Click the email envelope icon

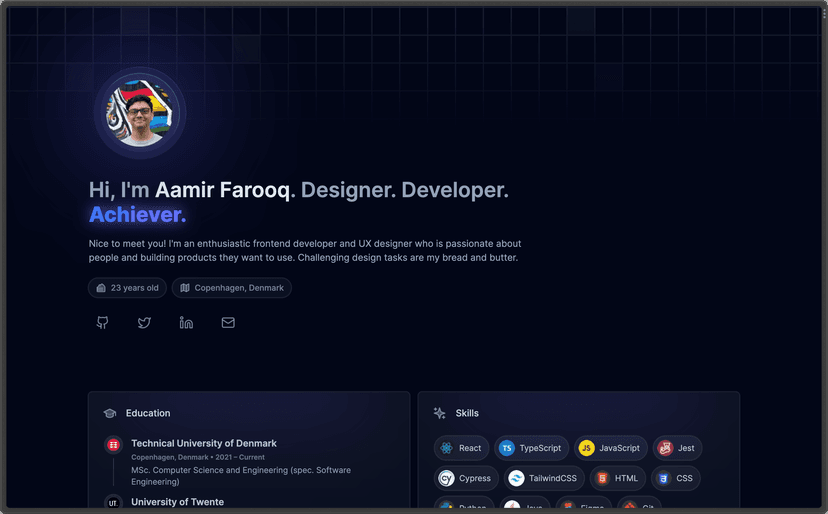[x=228, y=322]
